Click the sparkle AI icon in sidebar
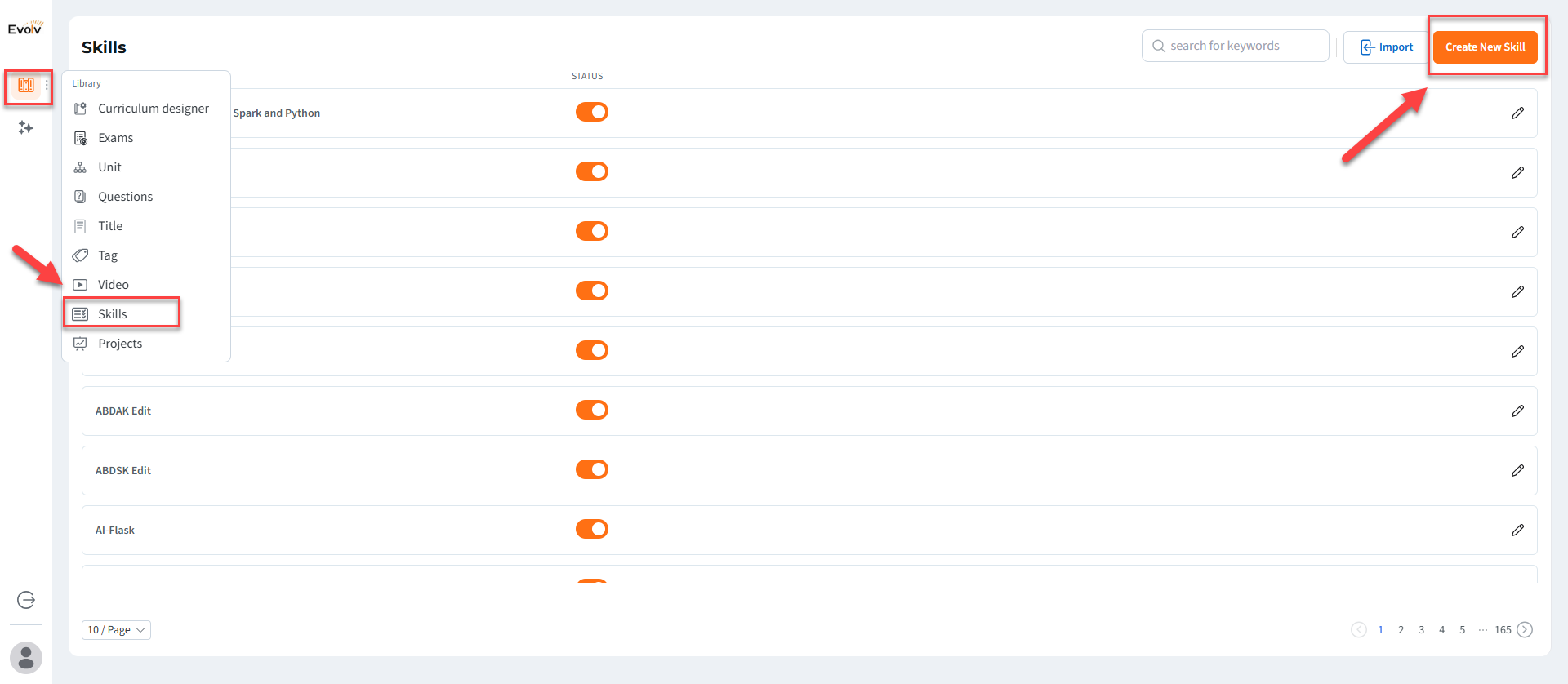 point(26,128)
